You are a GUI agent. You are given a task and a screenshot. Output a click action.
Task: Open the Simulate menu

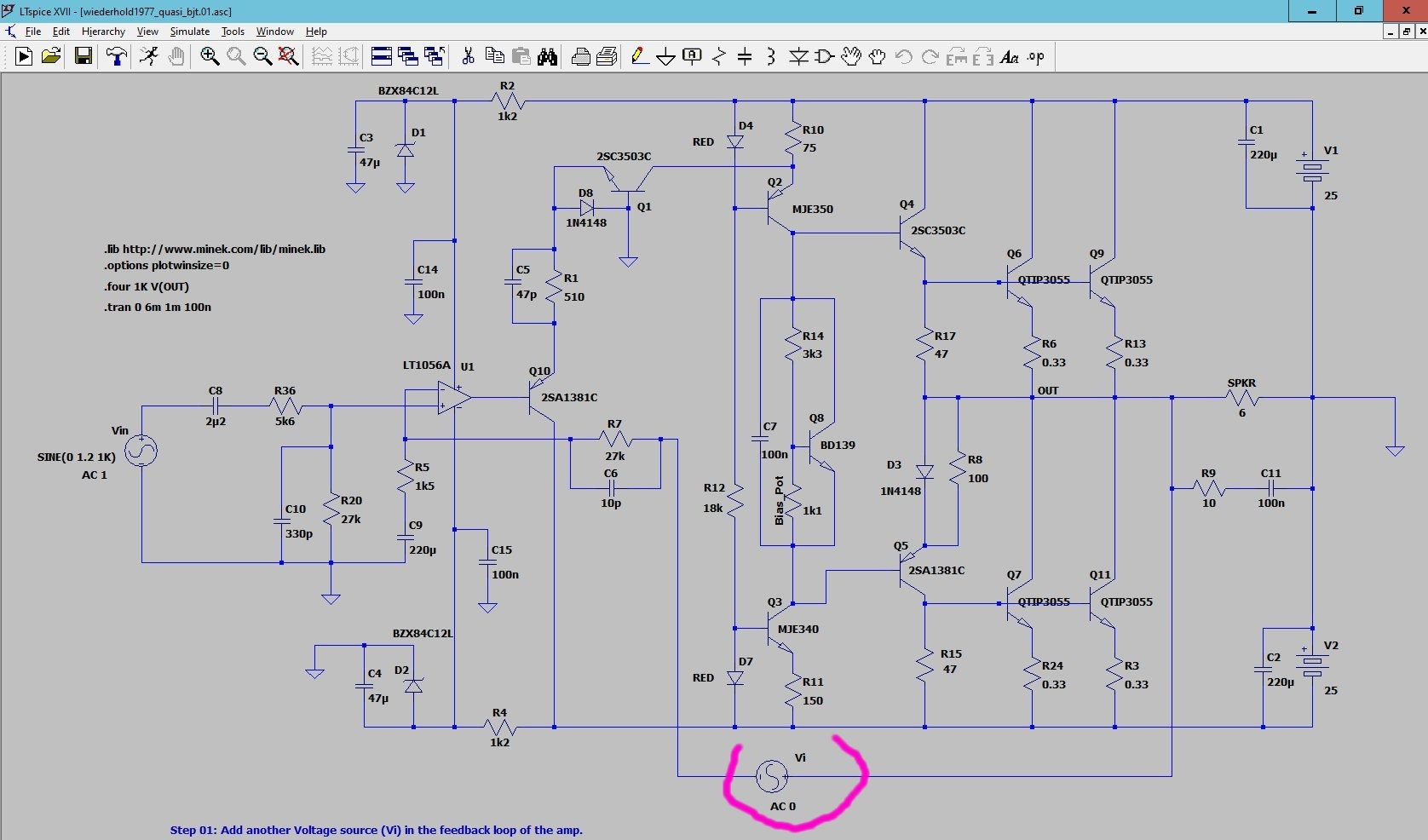189,32
